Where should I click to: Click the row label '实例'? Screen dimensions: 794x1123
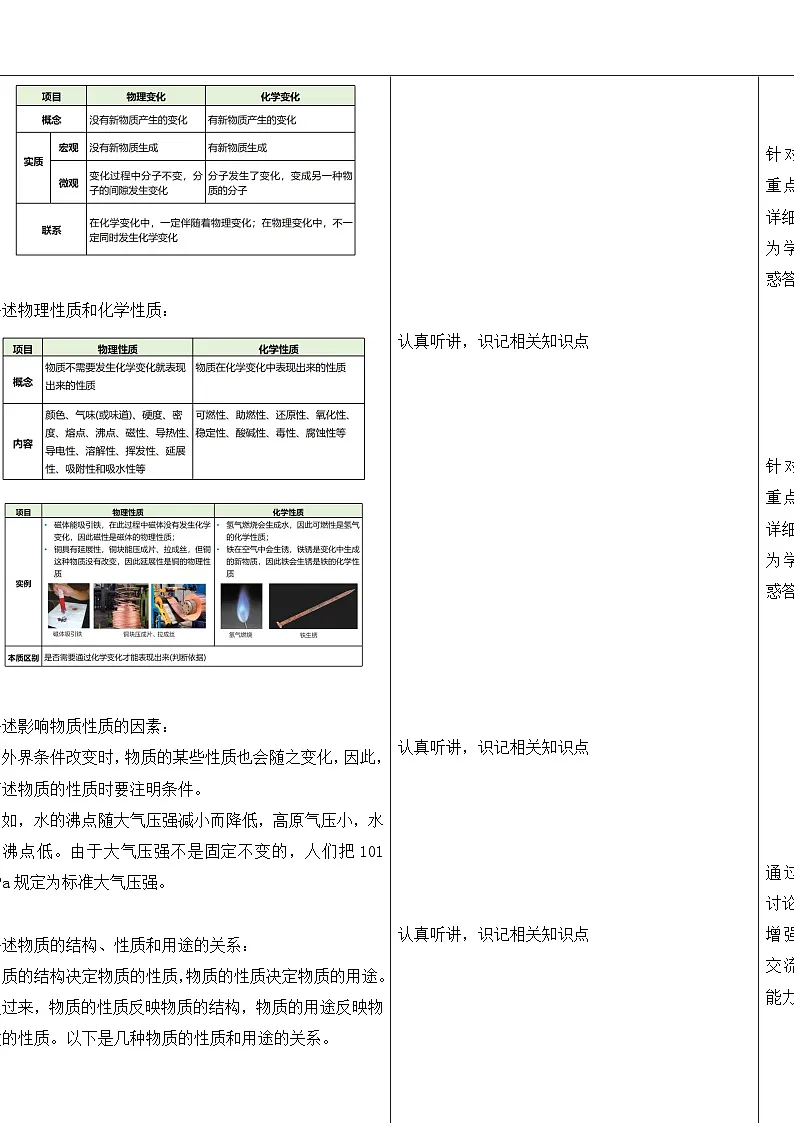24,584
